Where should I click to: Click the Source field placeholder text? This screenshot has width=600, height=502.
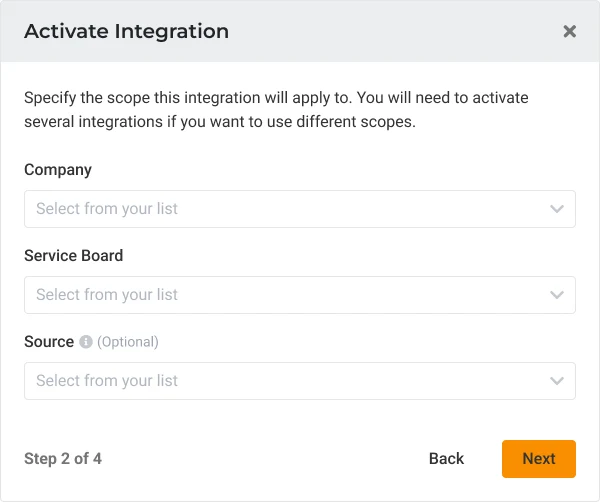(107, 381)
